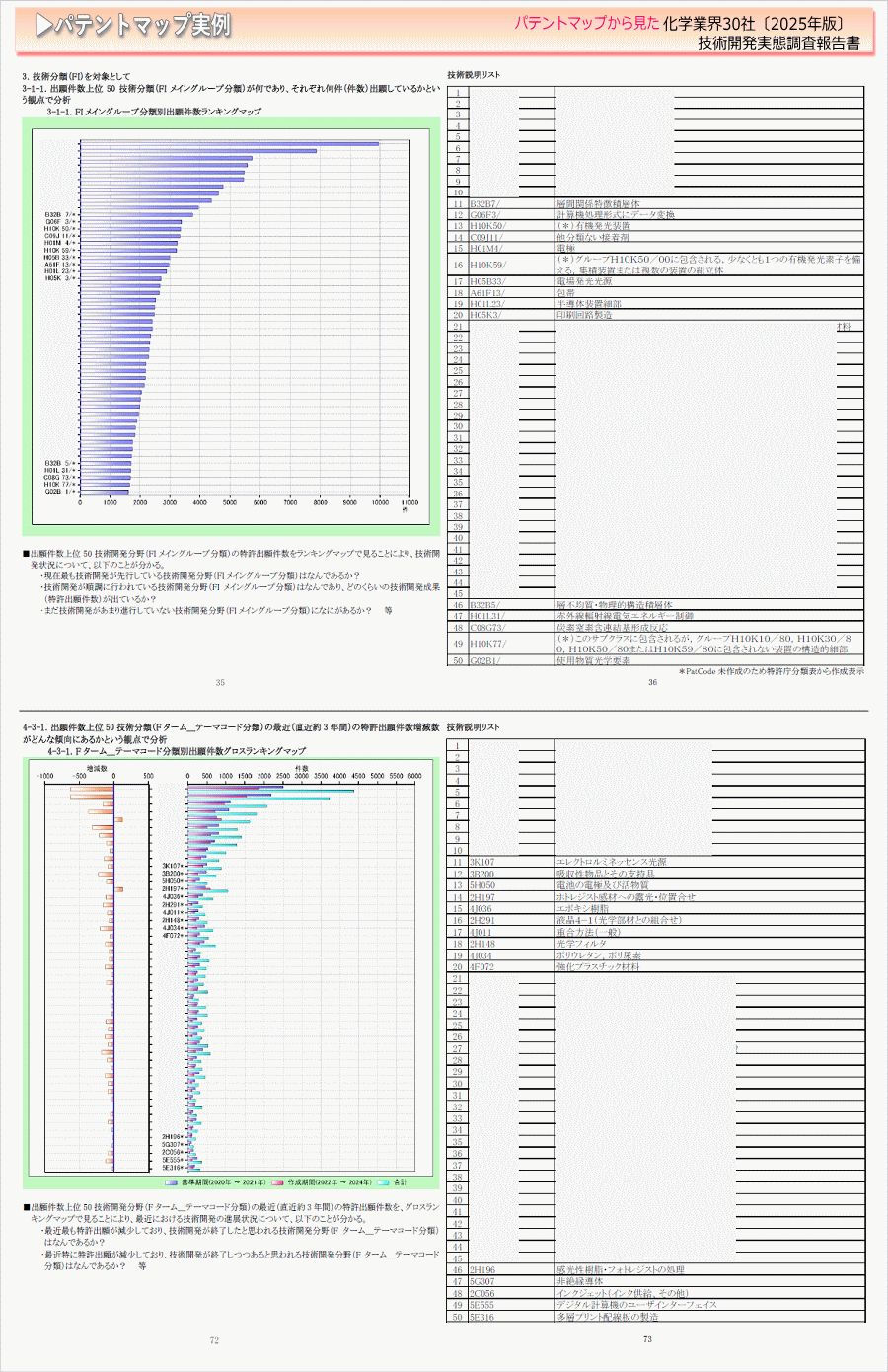
Task: Click the 合計 legend swatch
Action: click(x=384, y=1182)
